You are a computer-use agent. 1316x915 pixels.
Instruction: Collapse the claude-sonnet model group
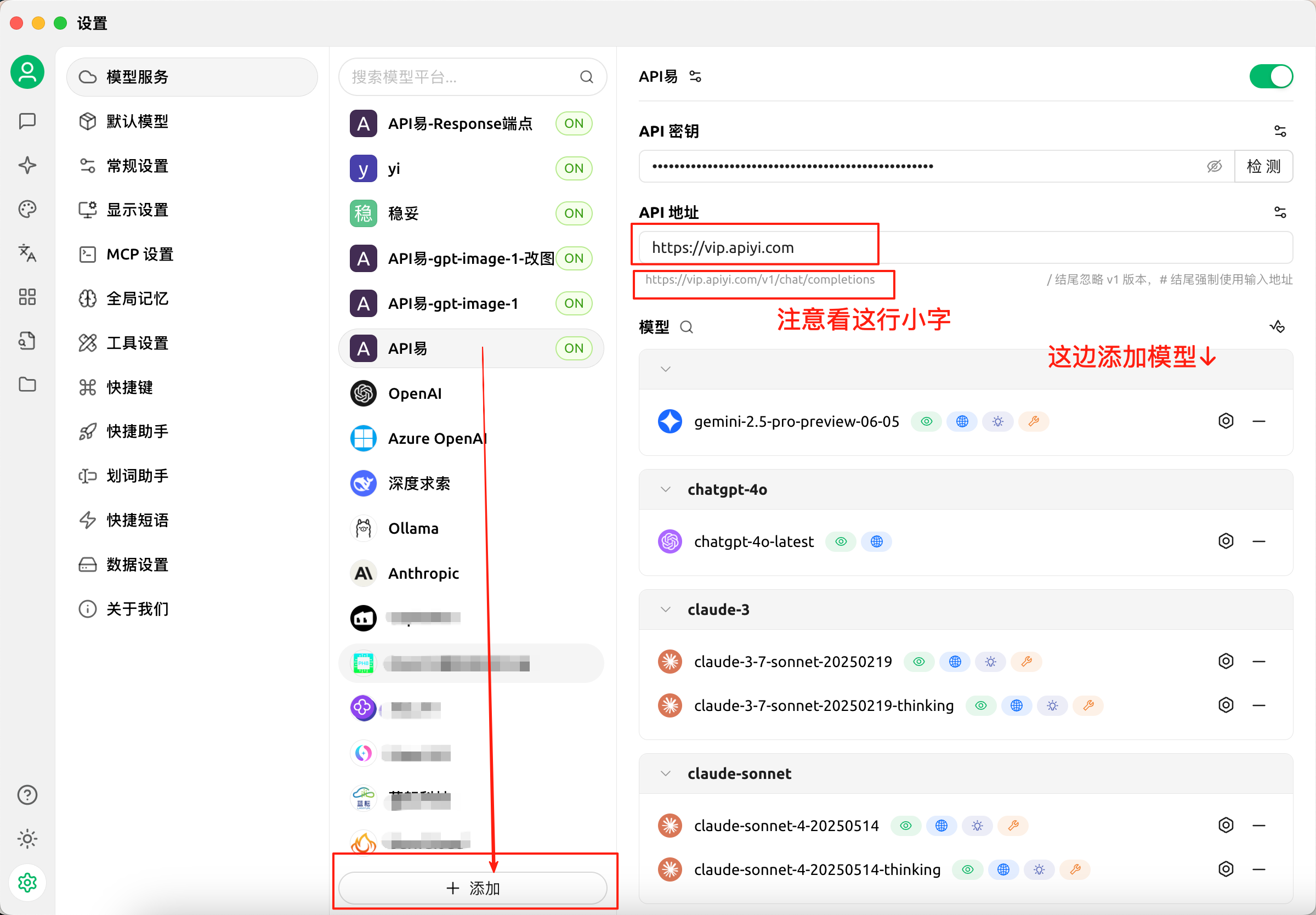(x=665, y=773)
